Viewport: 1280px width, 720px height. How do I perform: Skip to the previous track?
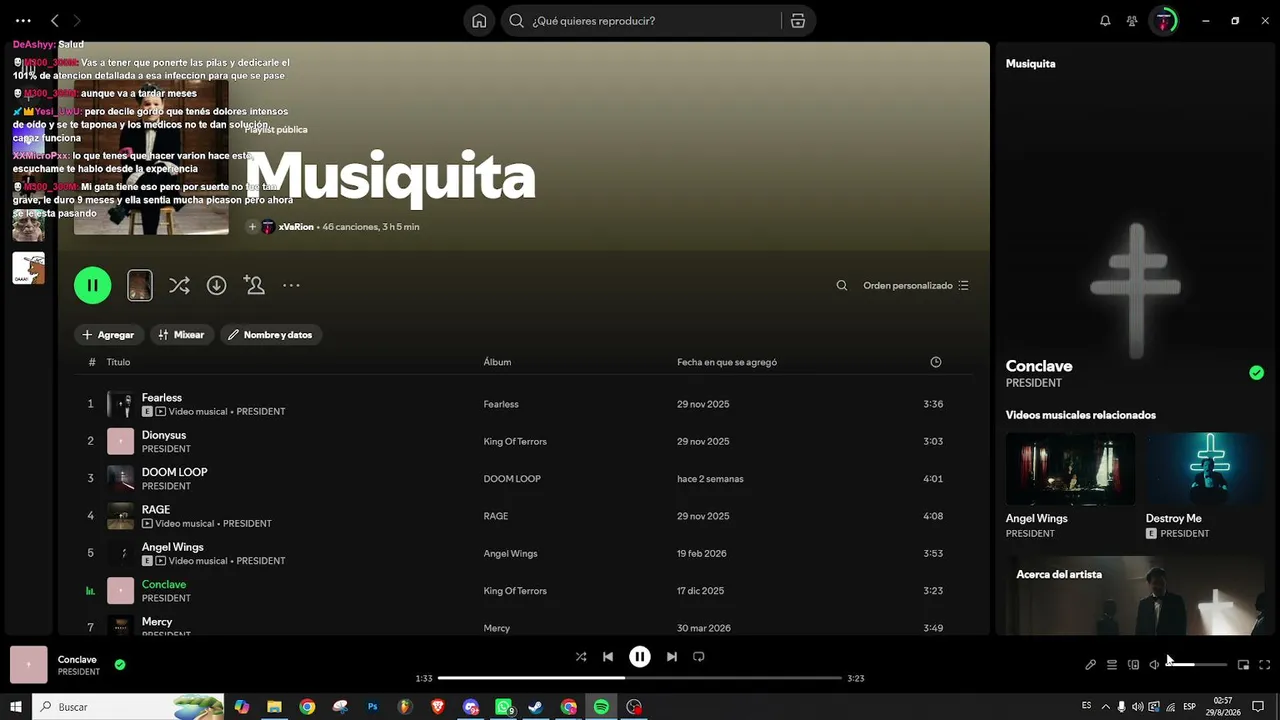click(608, 657)
